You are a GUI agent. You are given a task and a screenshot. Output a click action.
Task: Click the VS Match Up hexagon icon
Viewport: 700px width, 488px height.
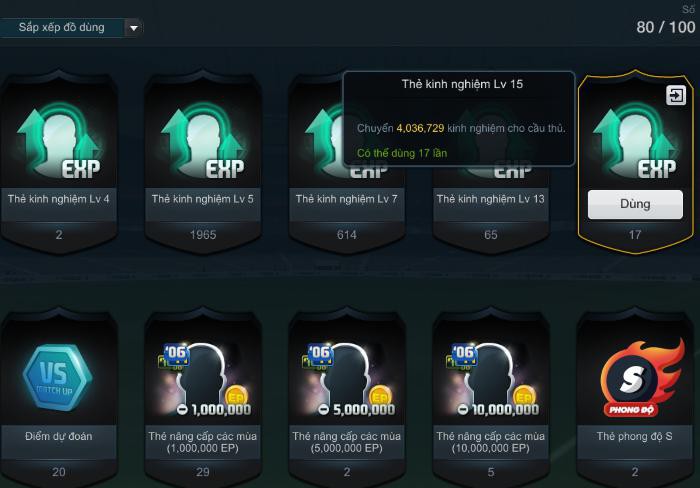coord(58,377)
